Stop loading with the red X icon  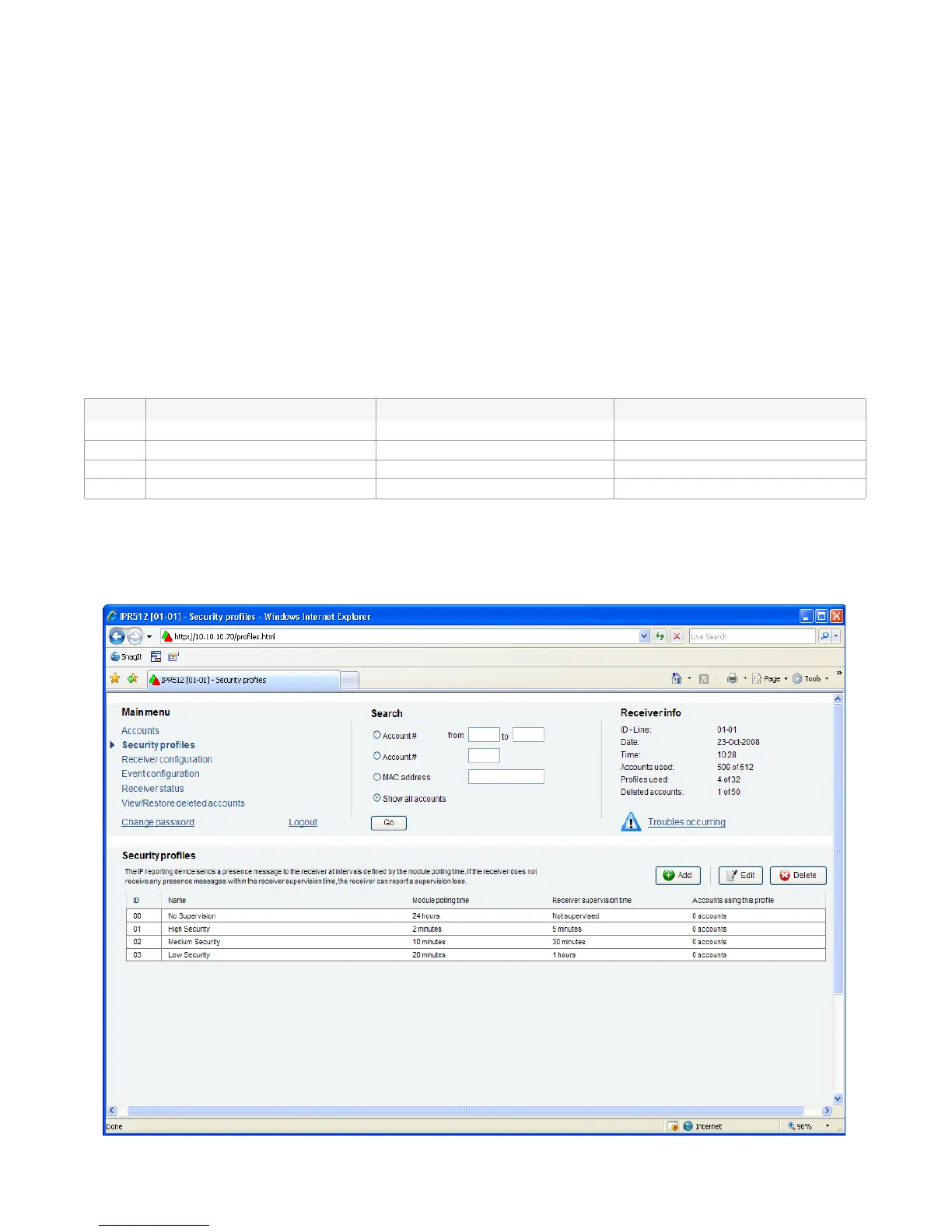click(x=677, y=636)
